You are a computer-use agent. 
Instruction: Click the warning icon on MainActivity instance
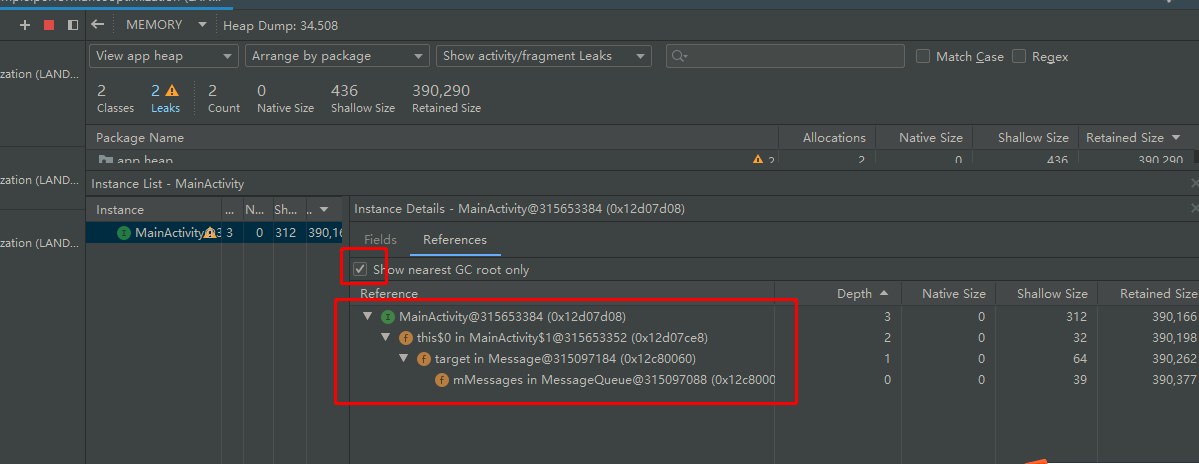tap(210, 233)
